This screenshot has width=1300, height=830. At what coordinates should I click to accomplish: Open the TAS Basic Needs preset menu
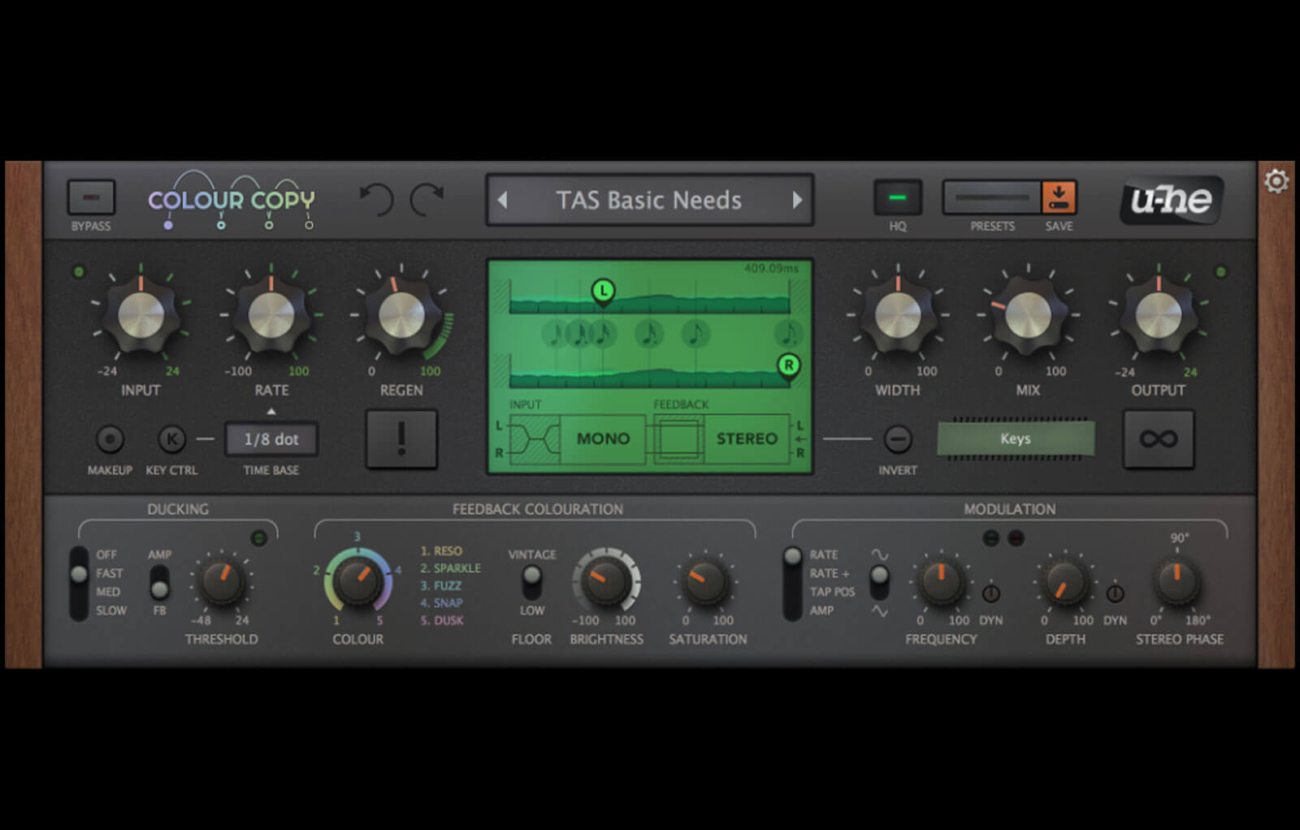(x=649, y=200)
